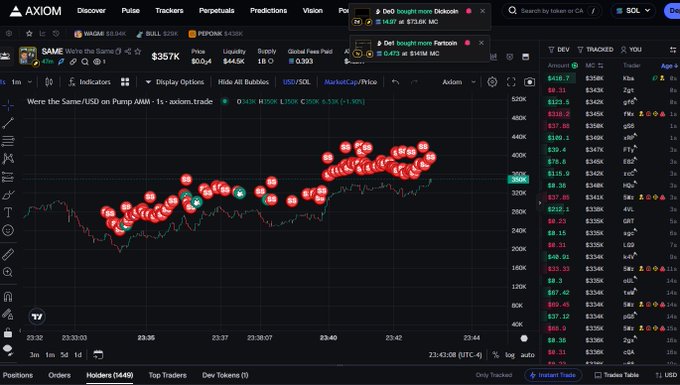Open the Trackers page
The image size is (680, 385).
click(x=169, y=11)
